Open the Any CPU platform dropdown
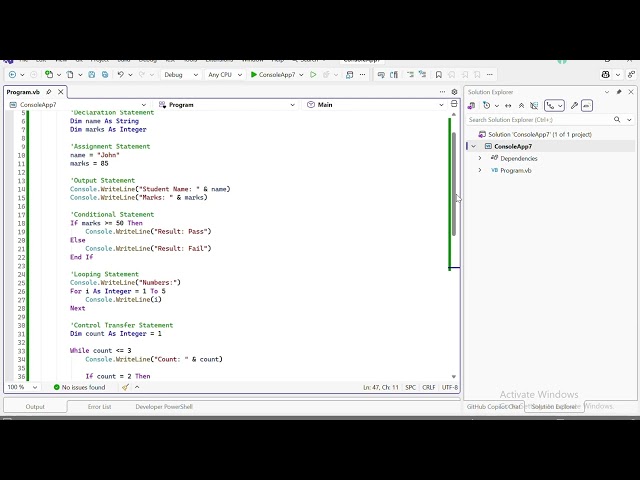The image size is (640, 480). click(225, 75)
